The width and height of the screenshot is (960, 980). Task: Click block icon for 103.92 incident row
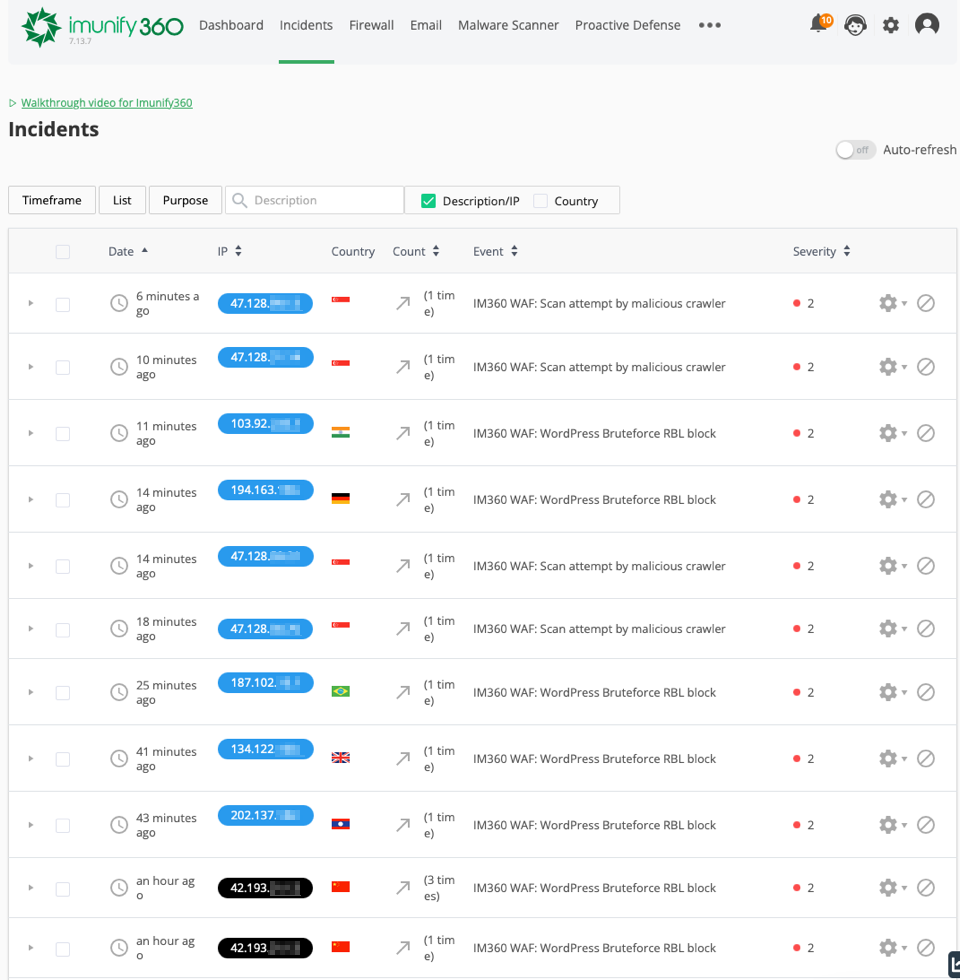pos(926,433)
